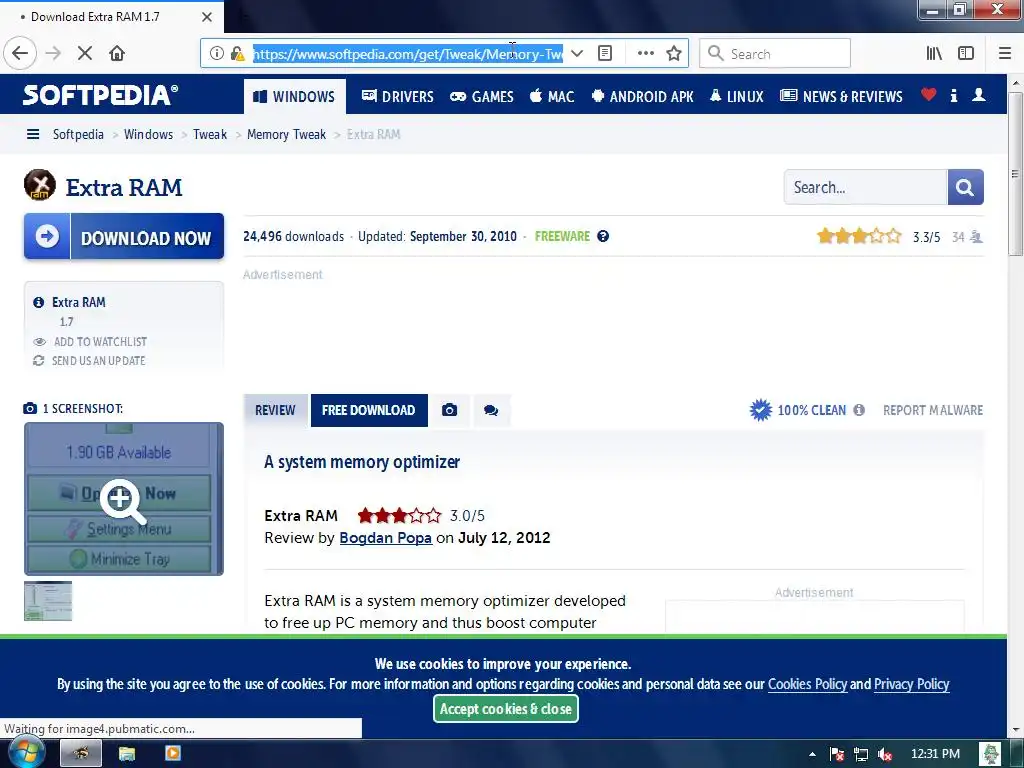
Task: Go to Tweak breadcrumb link
Action: [210, 134]
